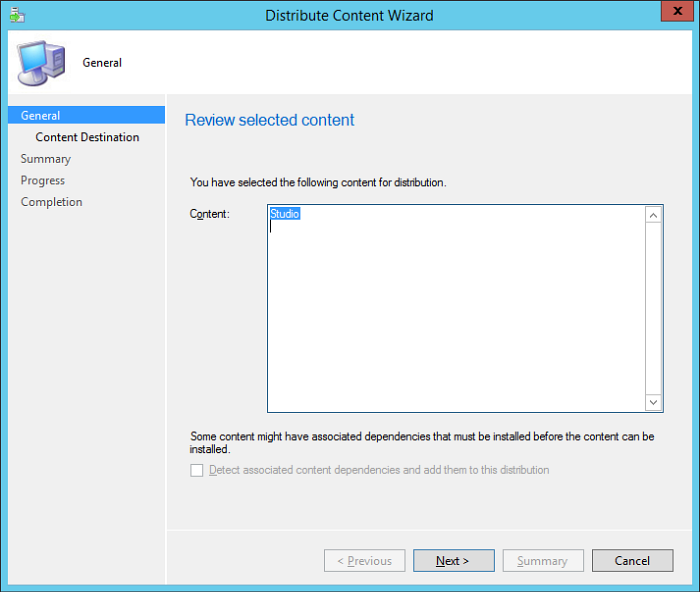Image resolution: width=700 pixels, height=592 pixels.
Task: Select the Studio entry in the Content list
Action: [x=285, y=213]
